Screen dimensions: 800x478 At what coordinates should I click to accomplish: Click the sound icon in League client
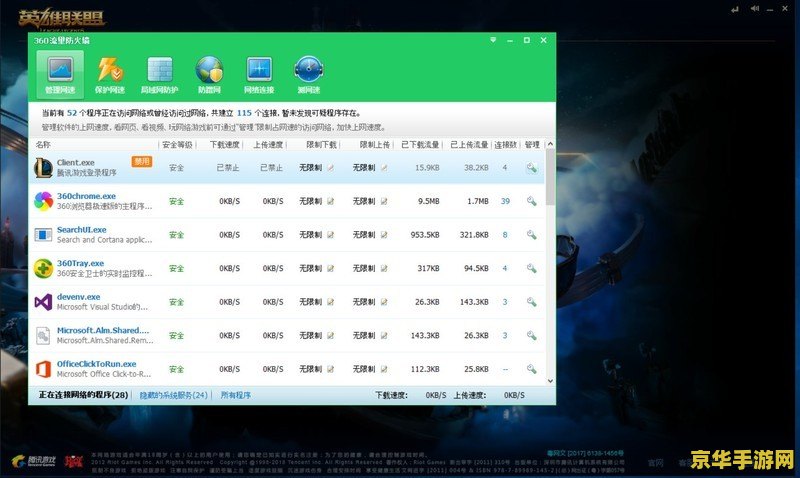click(755, 9)
